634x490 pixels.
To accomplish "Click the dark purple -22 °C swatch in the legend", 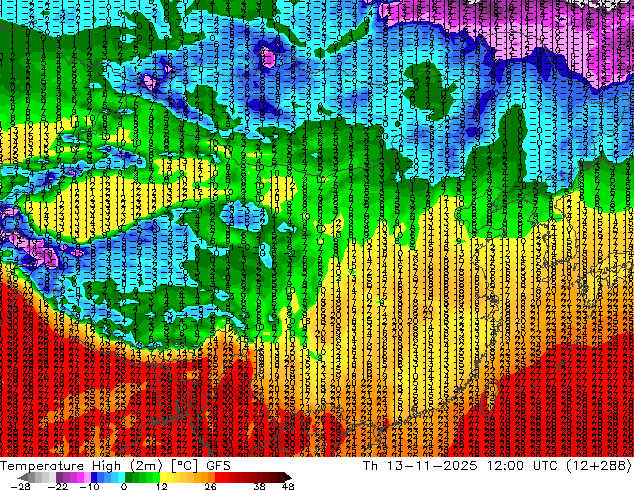I will [59, 477].
